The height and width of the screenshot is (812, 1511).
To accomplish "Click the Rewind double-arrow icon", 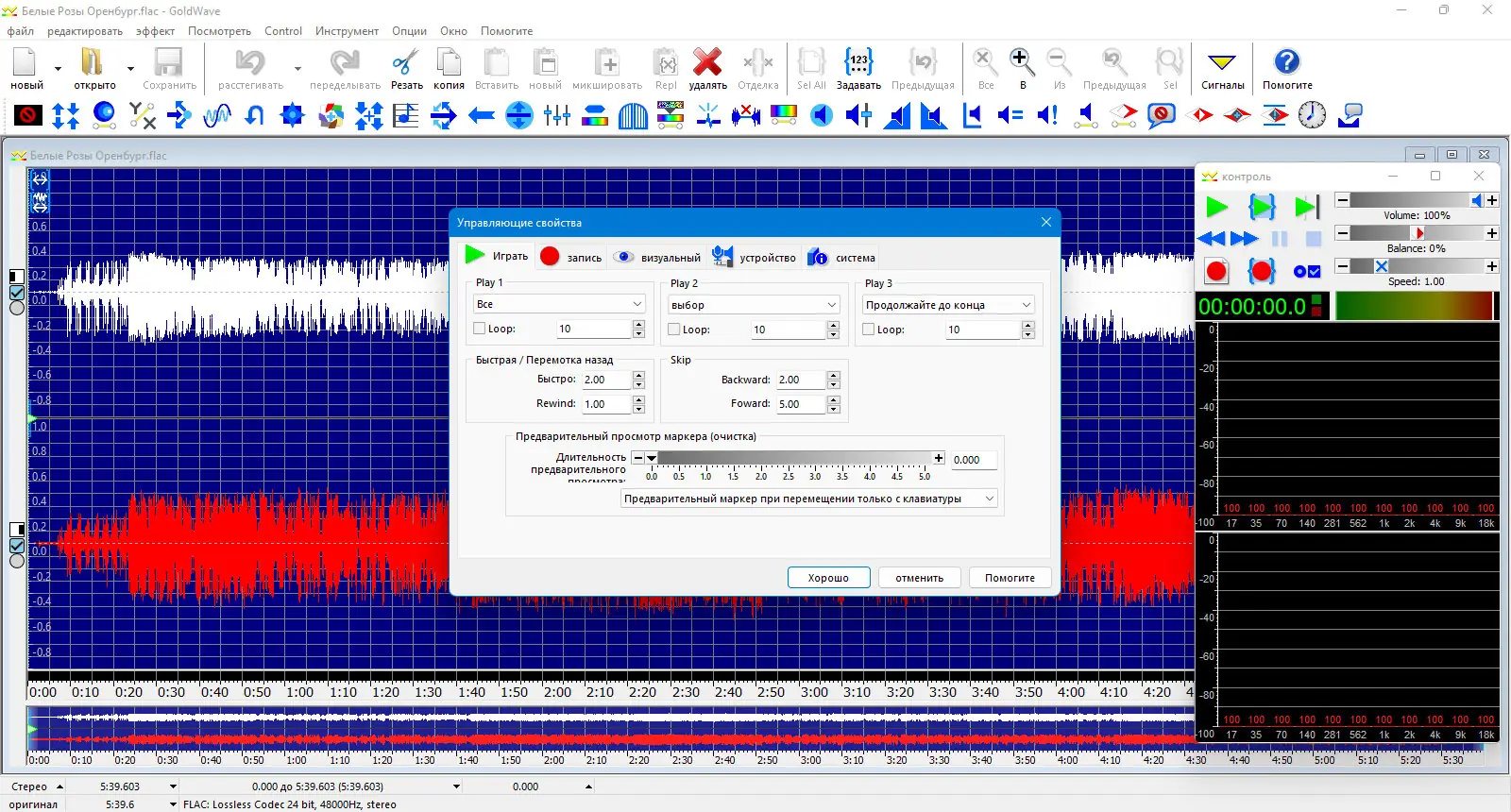I will (1211, 239).
